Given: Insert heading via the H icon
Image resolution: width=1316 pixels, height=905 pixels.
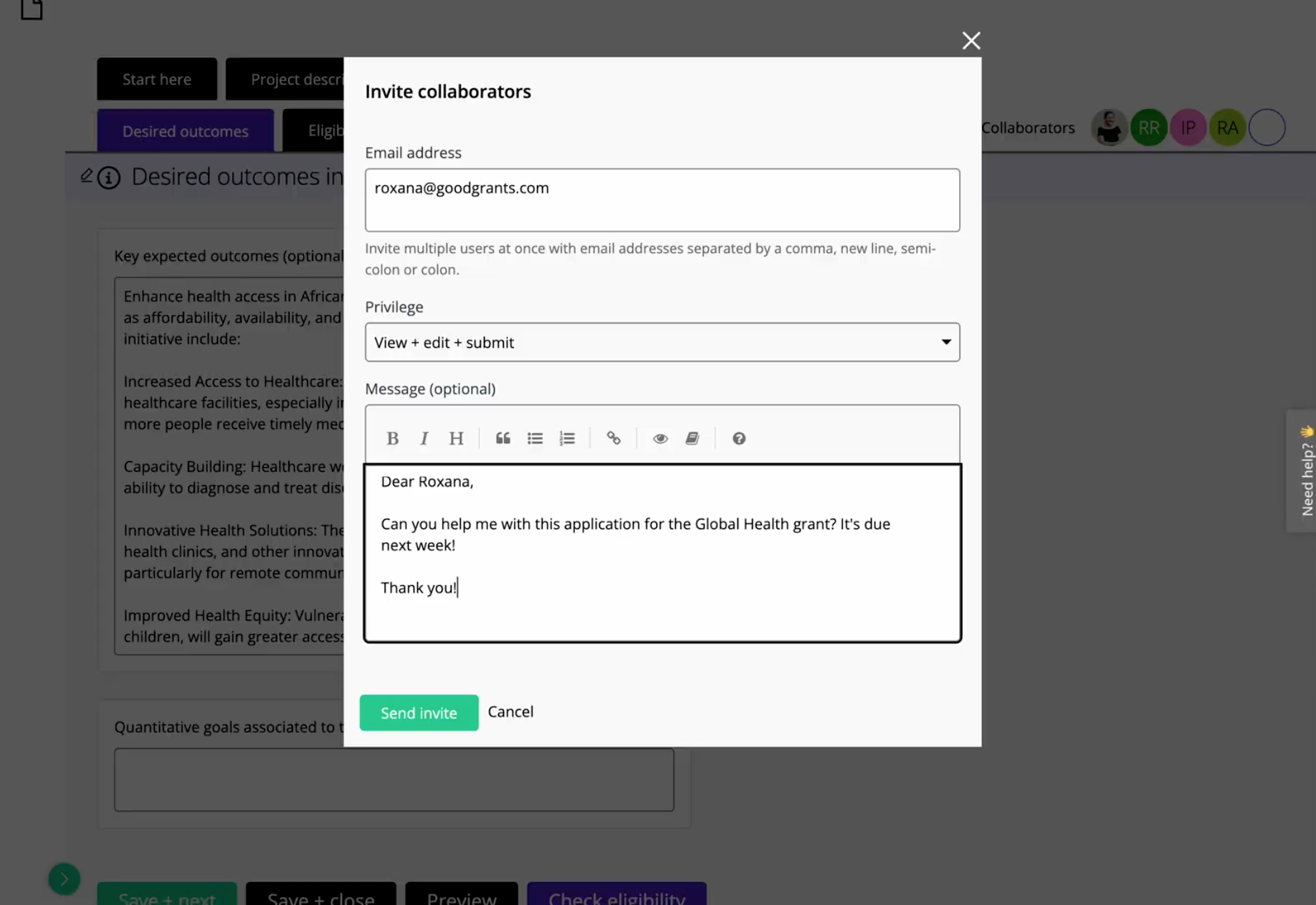Looking at the screenshot, I should tap(456, 438).
